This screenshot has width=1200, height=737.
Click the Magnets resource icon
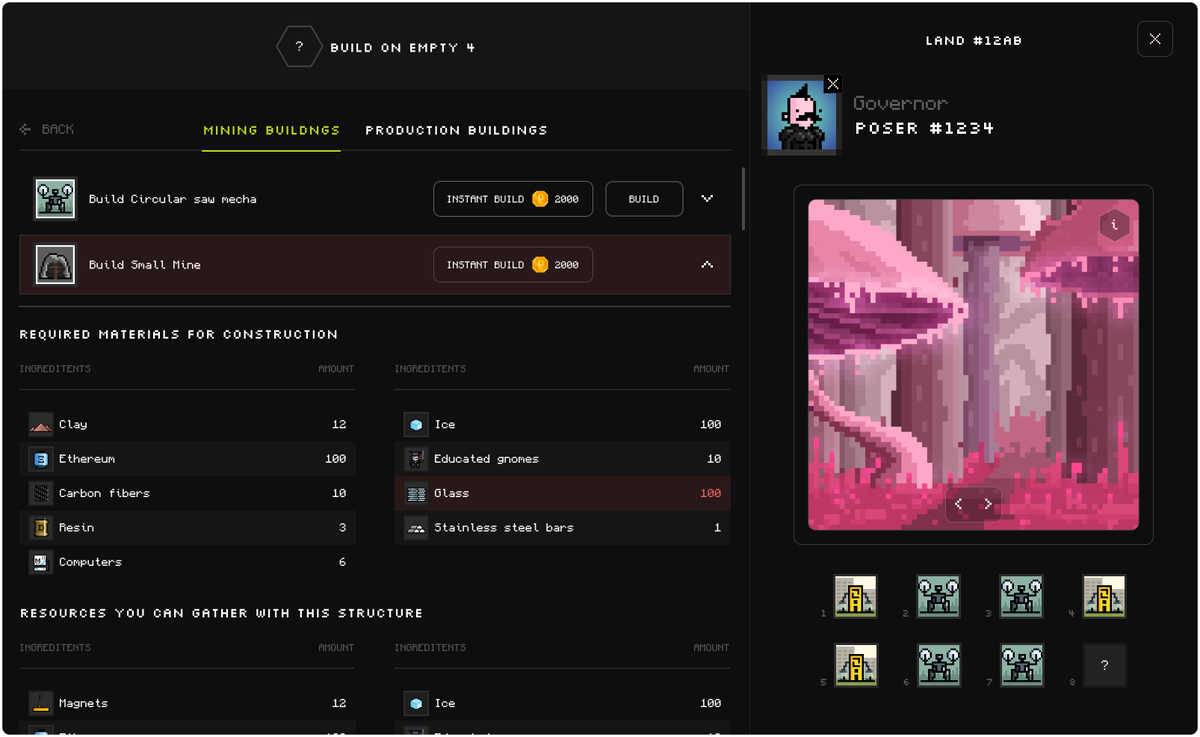(41, 703)
